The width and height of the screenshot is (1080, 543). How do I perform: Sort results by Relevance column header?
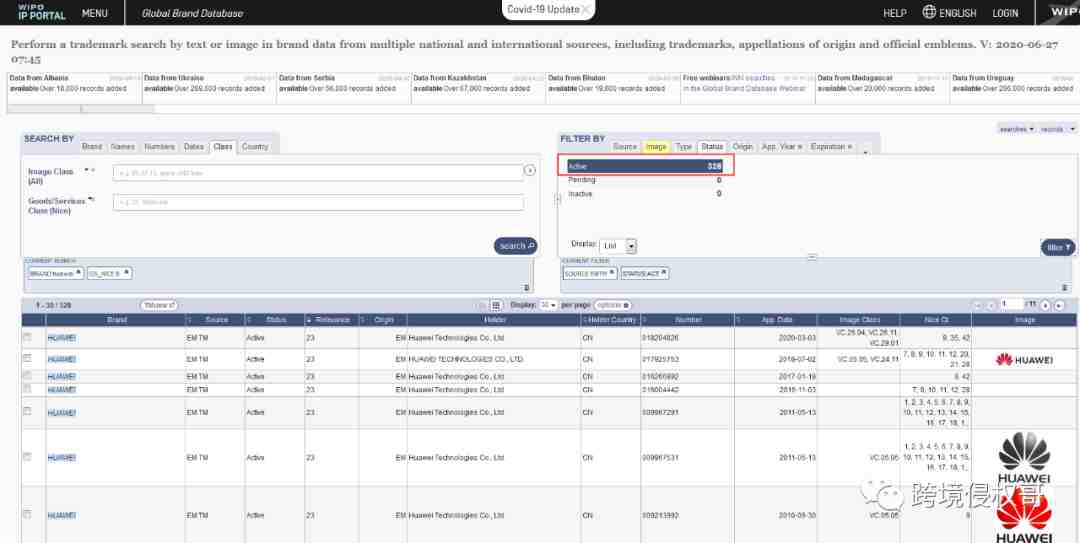[x=332, y=320]
